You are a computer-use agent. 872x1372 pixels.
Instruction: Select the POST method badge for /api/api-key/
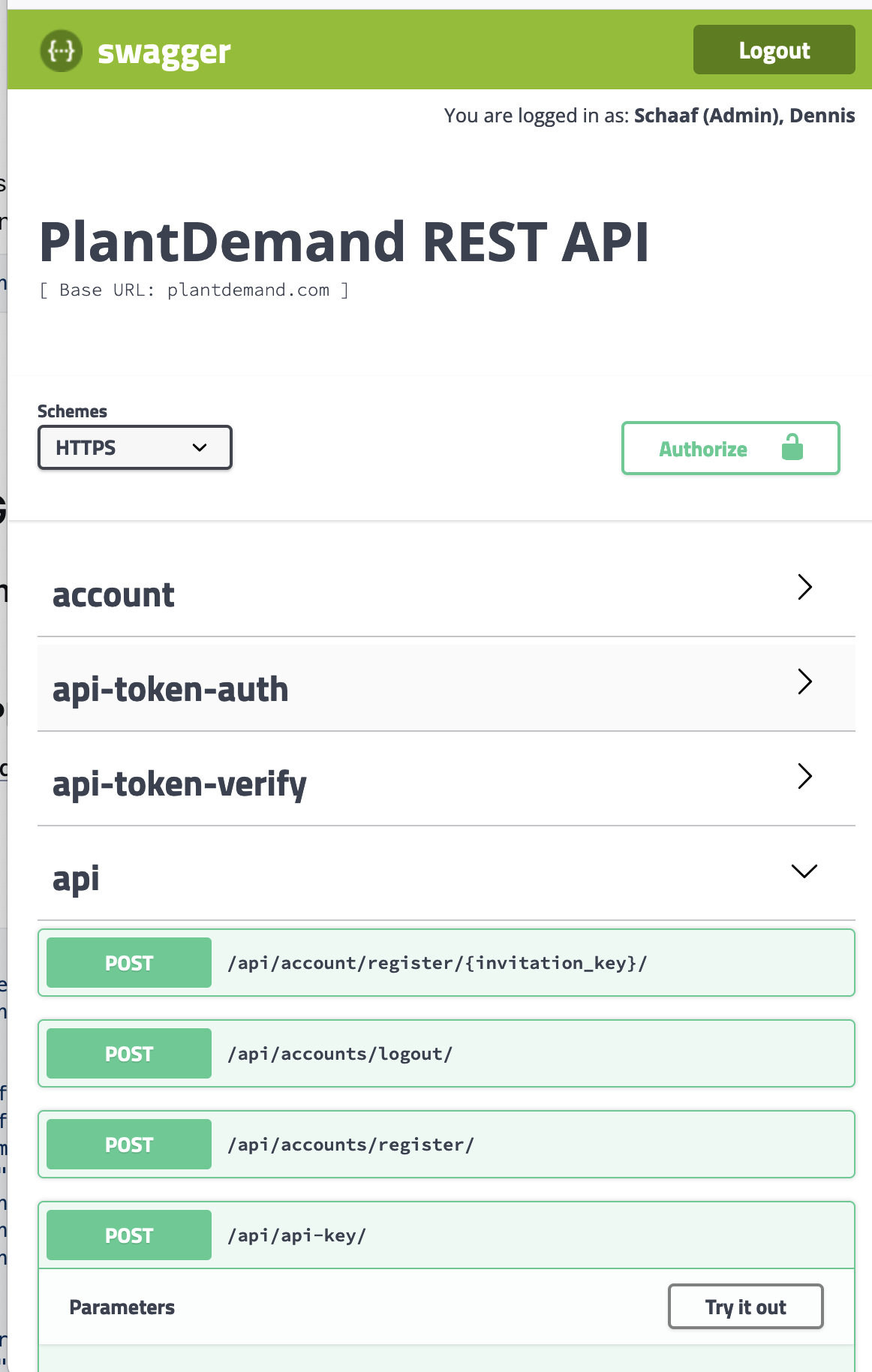tap(128, 1235)
